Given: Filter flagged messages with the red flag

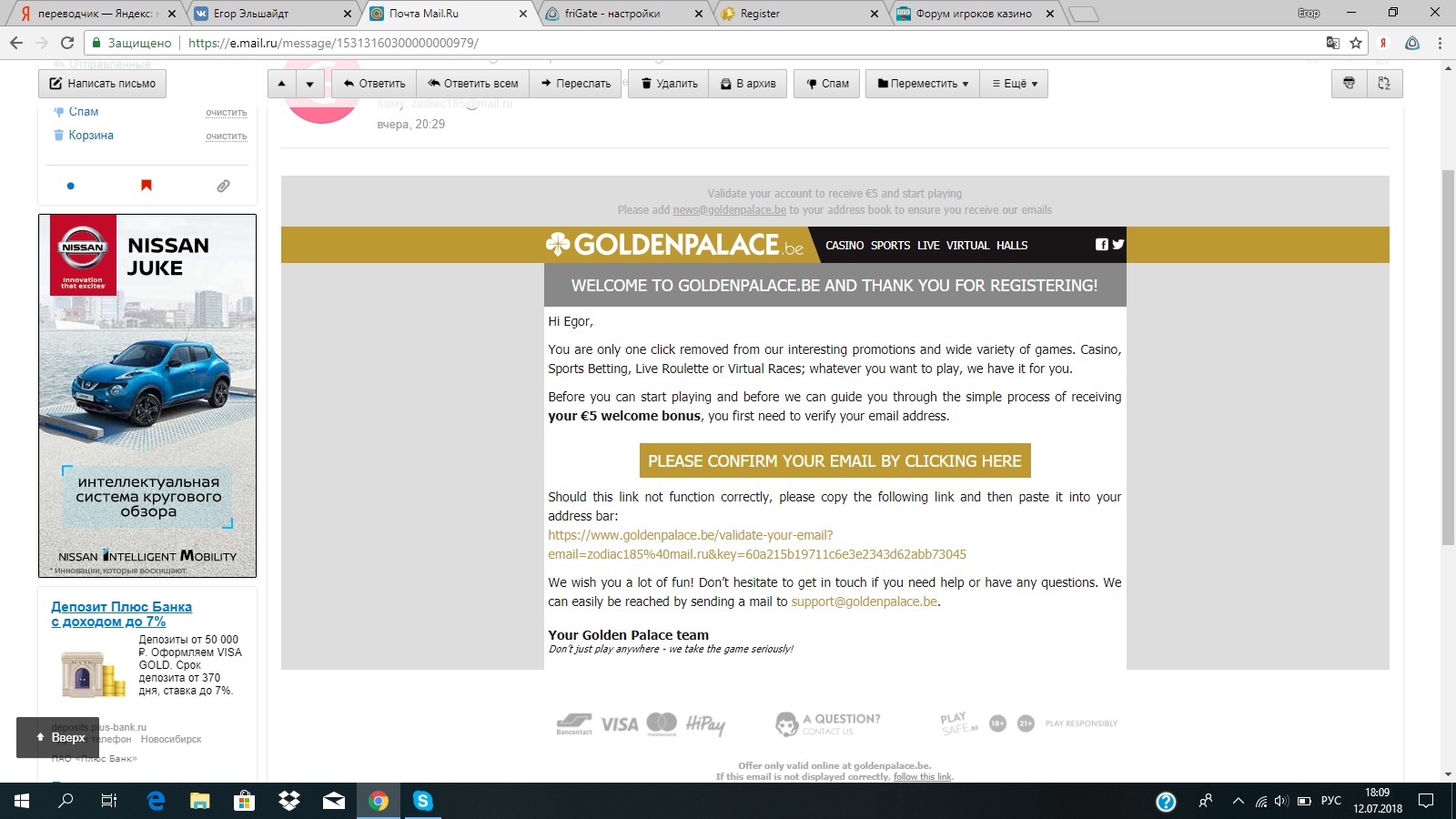Looking at the screenshot, I should tap(147, 186).
